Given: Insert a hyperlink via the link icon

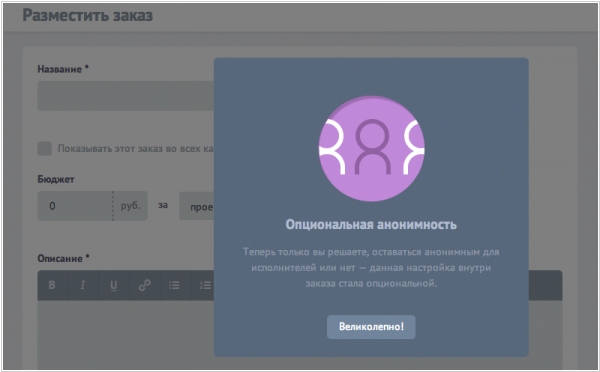Looking at the screenshot, I should point(145,285).
